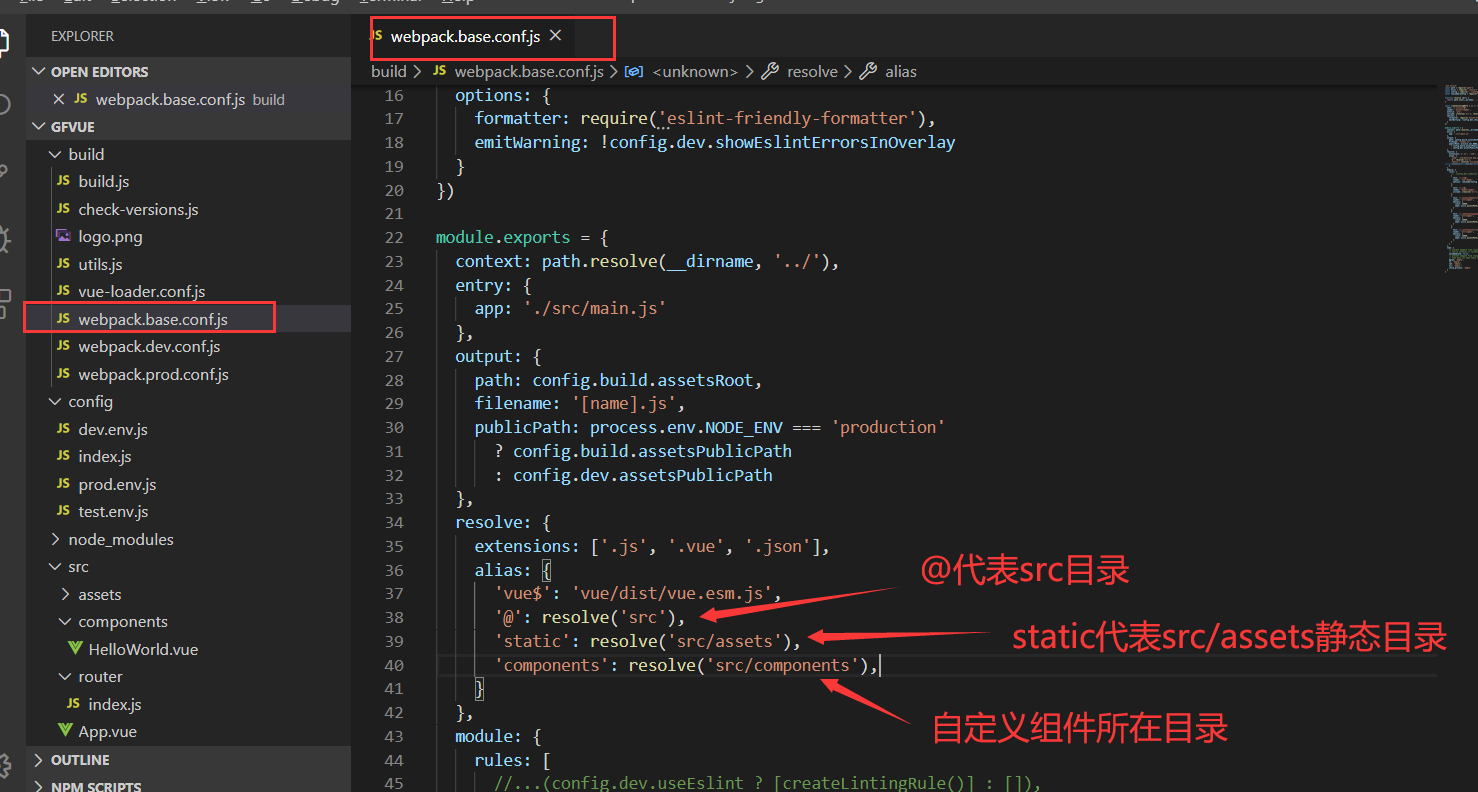The width and height of the screenshot is (1478, 792).
Task: Open index.js under router folder
Action: 115,704
